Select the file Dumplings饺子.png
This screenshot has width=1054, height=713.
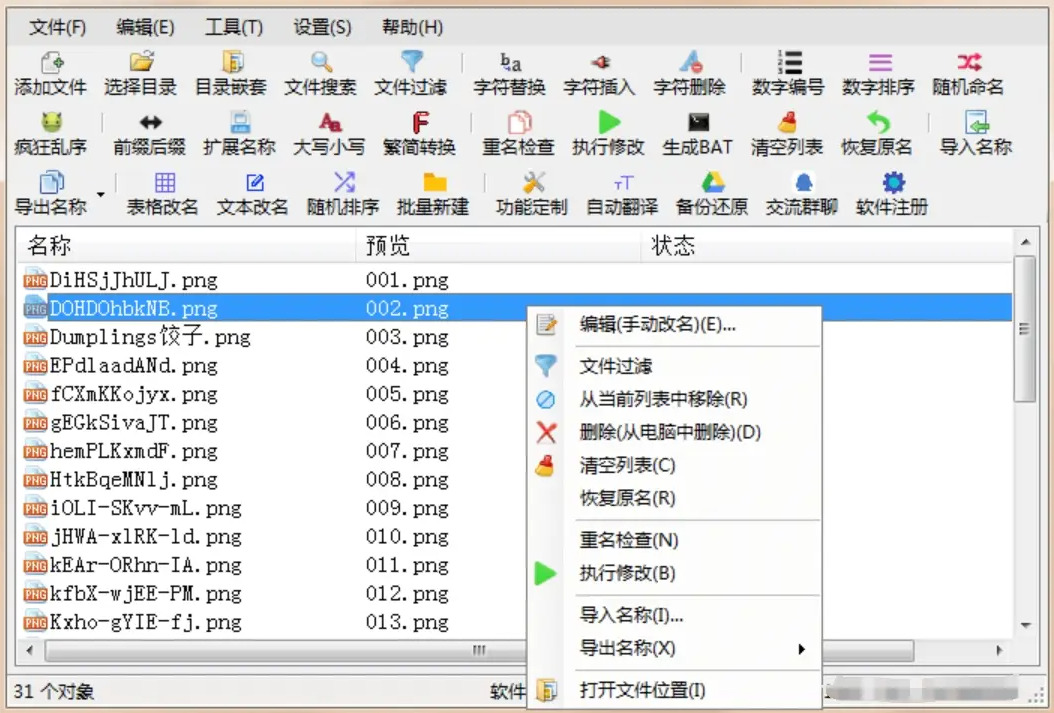coord(150,337)
